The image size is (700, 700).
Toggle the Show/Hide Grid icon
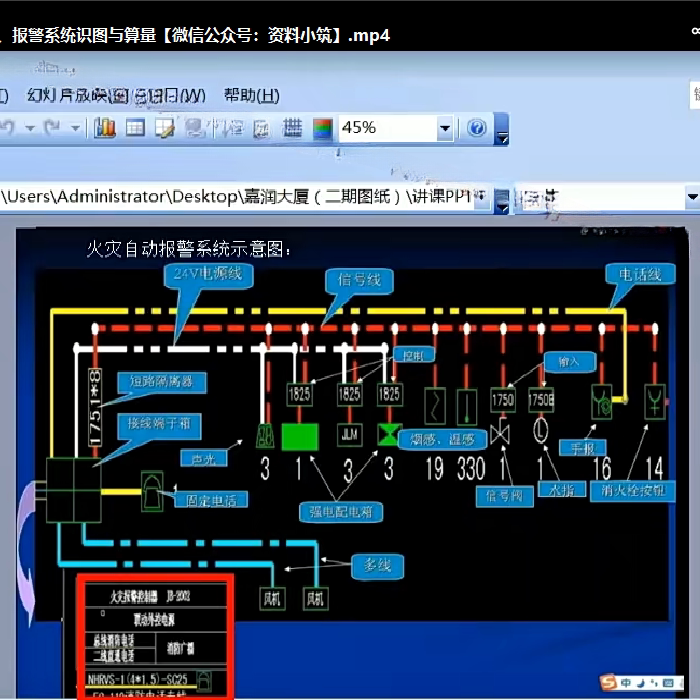(x=292, y=128)
